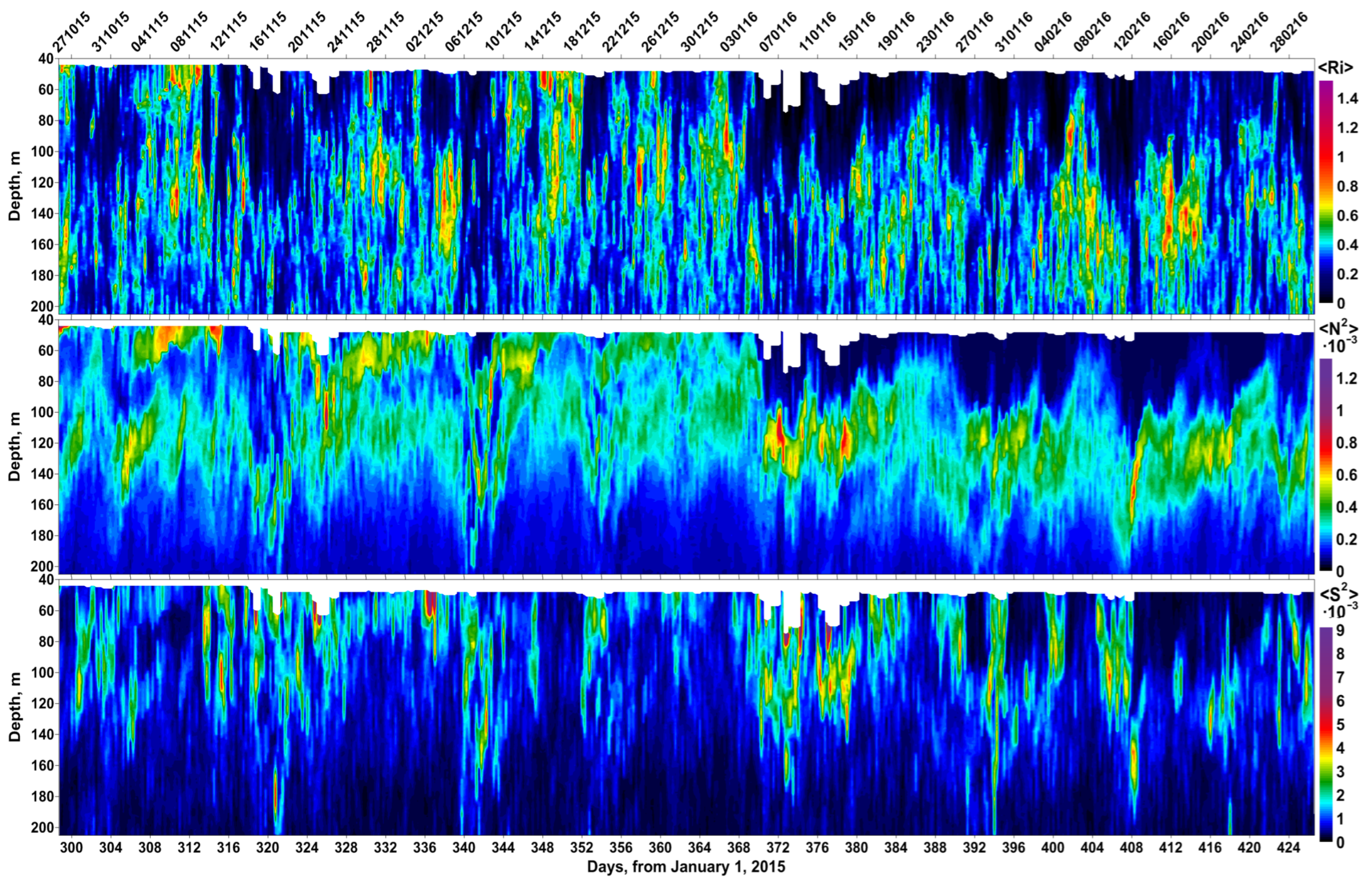This screenshot has height=885, width=1372.
Task: Click the 271015 date label at top
Action: 72,33
